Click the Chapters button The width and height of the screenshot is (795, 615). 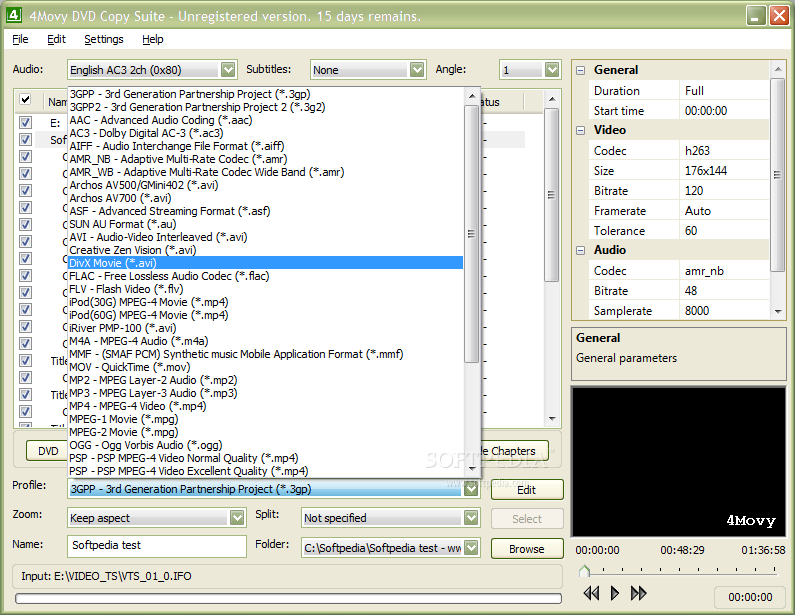(x=513, y=451)
